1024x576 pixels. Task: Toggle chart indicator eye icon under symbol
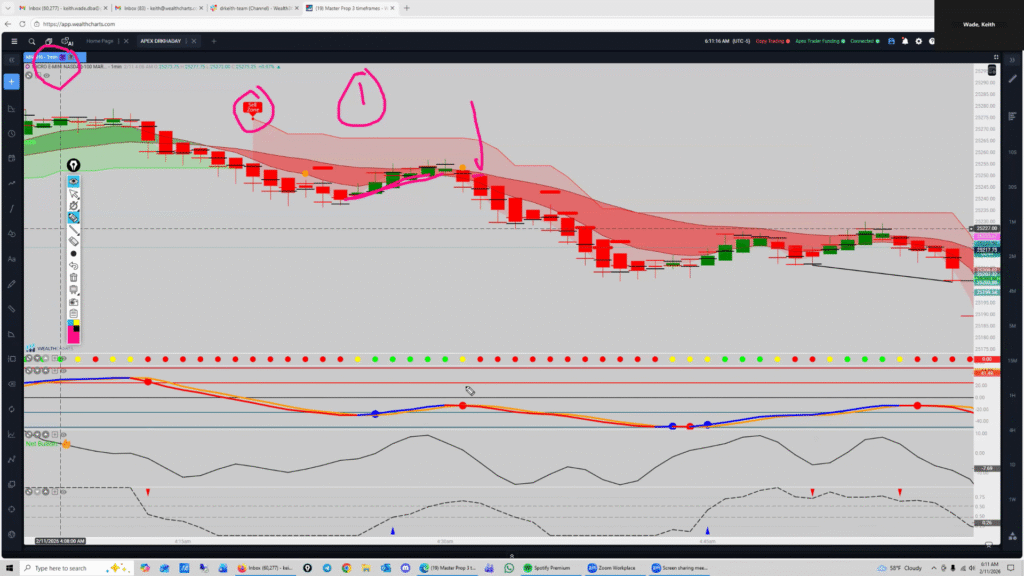coord(45,75)
